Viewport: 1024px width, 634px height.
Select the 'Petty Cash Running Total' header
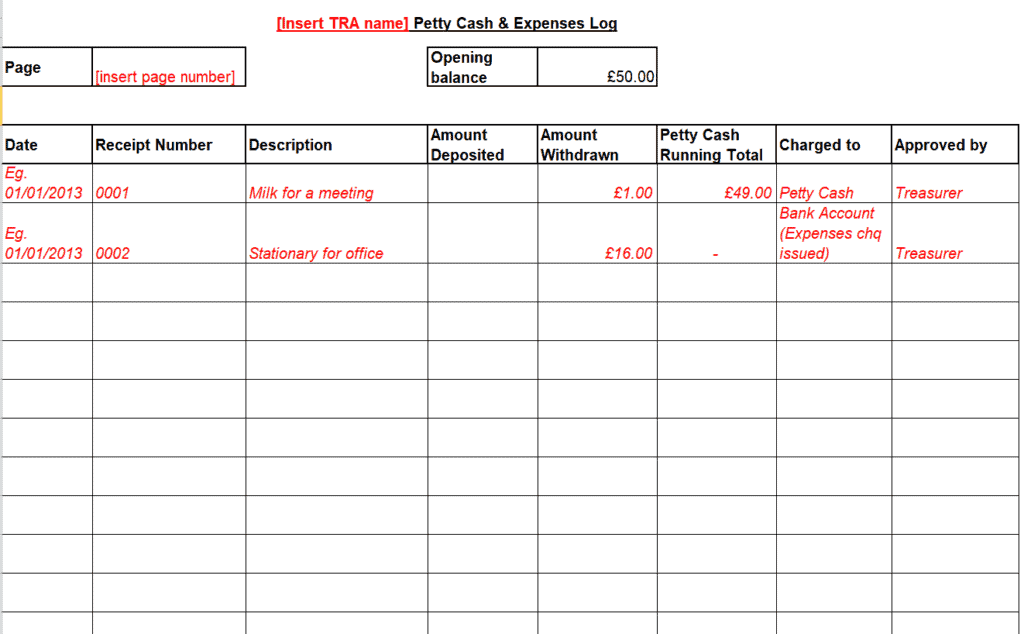point(716,144)
